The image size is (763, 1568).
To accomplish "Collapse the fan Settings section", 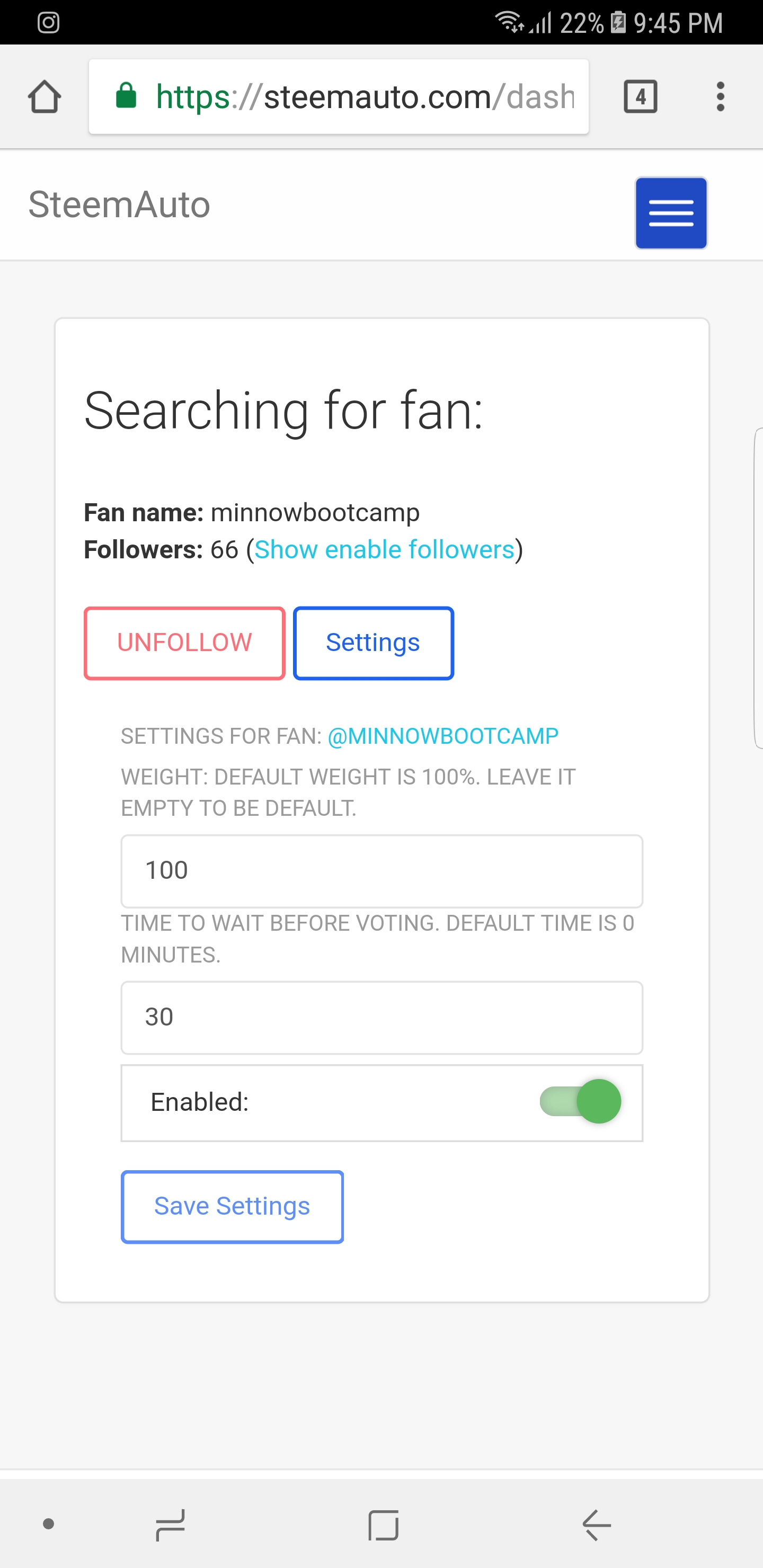I will click(x=373, y=643).
